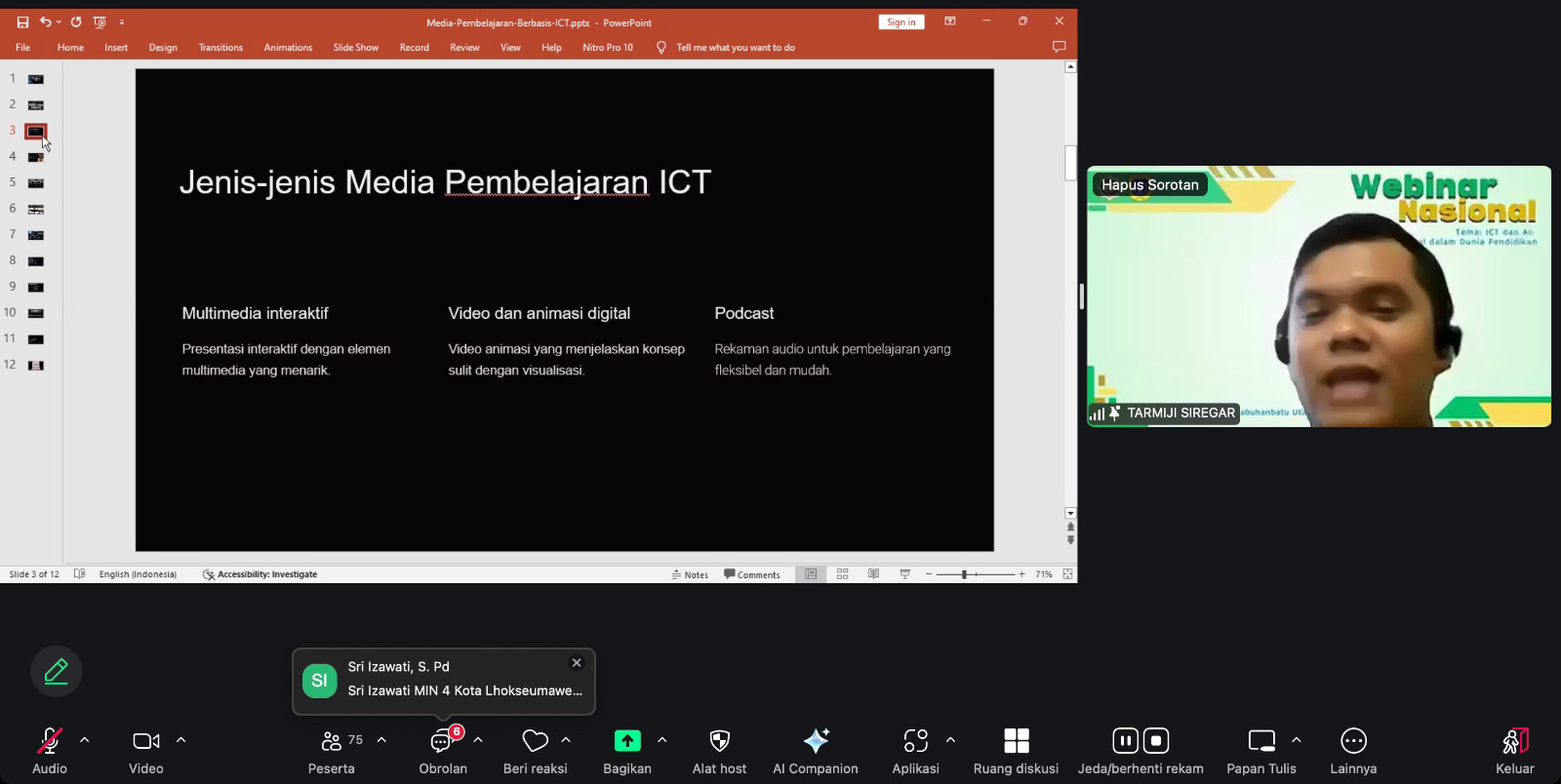Click the Bagikan share screen icon
The image size is (1561, 784).
627,741
